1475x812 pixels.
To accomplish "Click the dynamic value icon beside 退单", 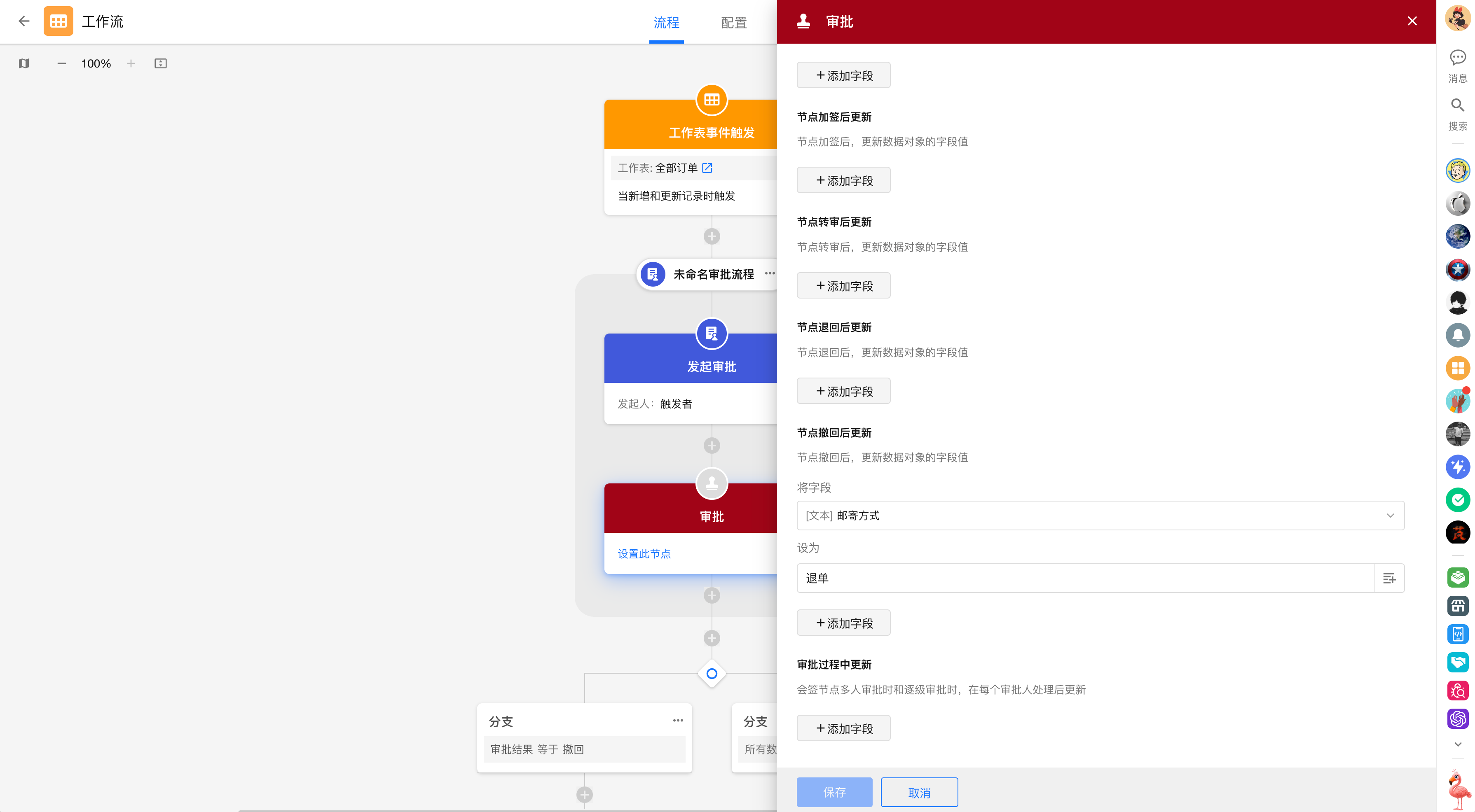I will [x=1389, y=579].
